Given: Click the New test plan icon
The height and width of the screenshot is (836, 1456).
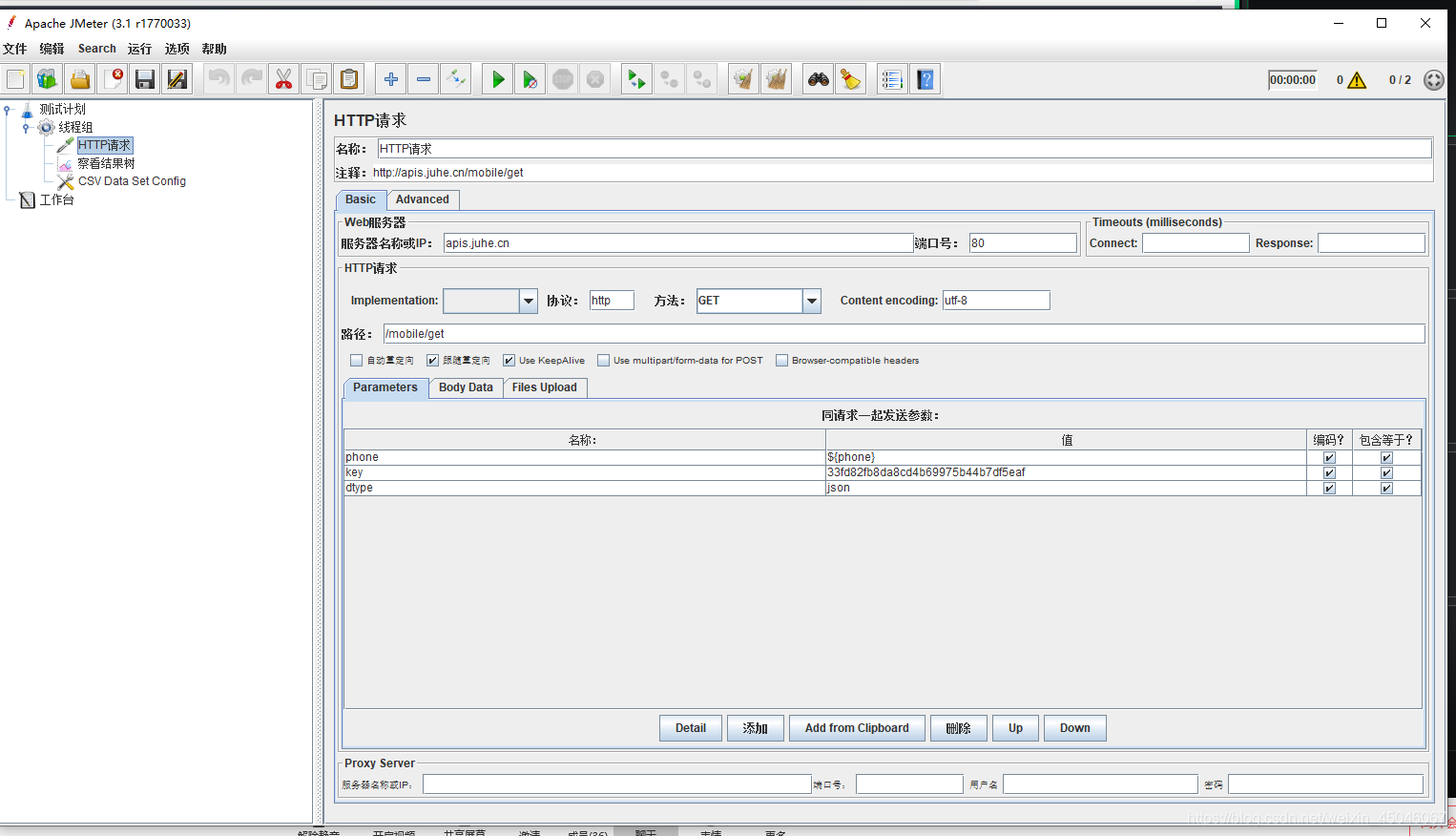Looking at the screenshot, I should (16, 79).
